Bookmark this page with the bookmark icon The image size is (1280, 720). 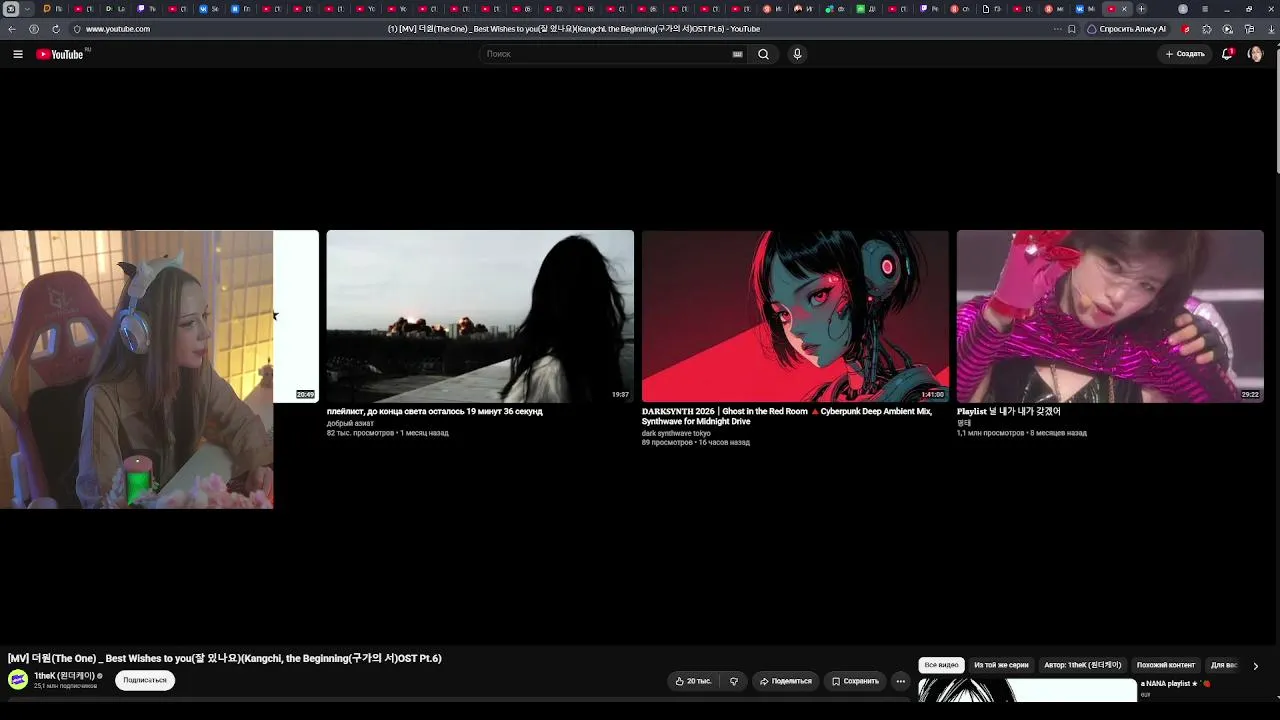[x=1072, y=29]
